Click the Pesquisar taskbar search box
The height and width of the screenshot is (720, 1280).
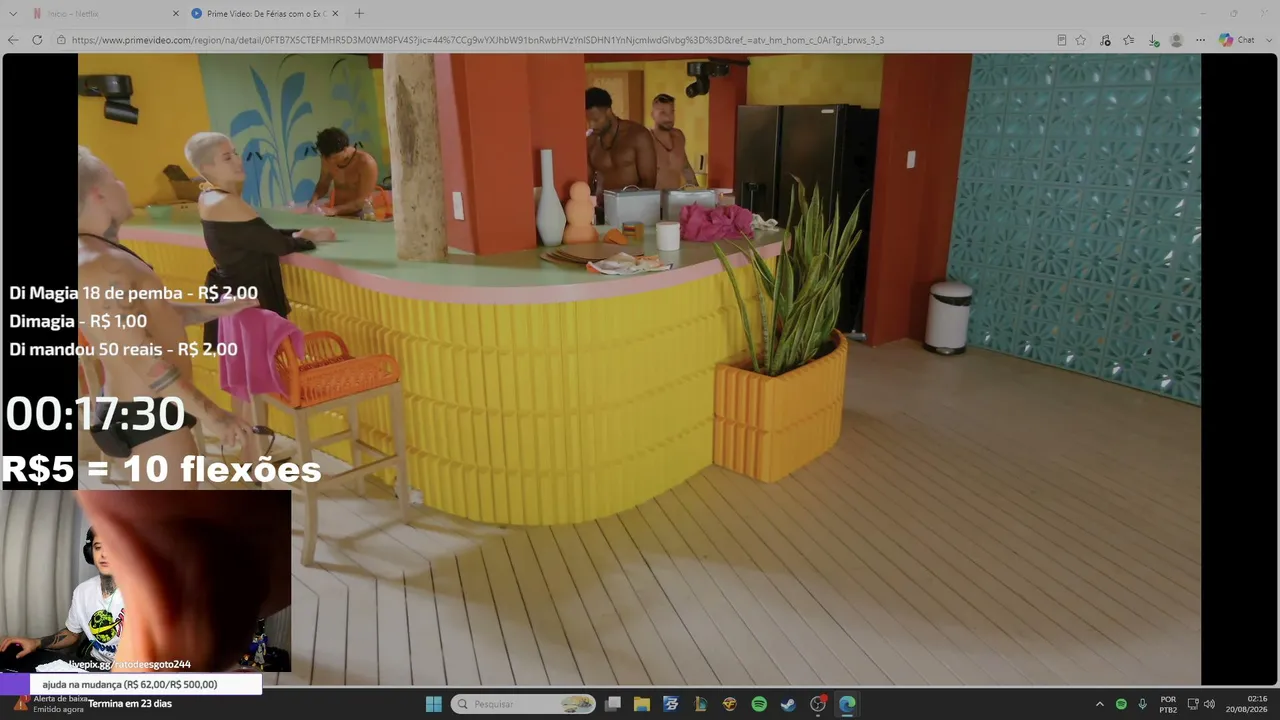click(x=525, y=704)
